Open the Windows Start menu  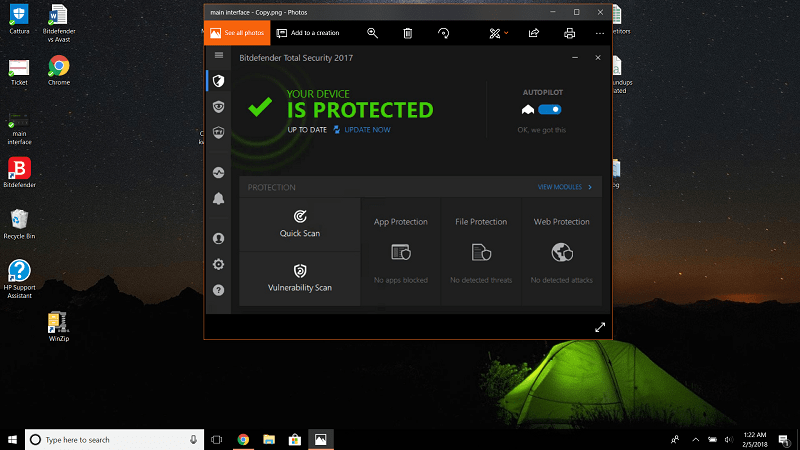[12, 440]
